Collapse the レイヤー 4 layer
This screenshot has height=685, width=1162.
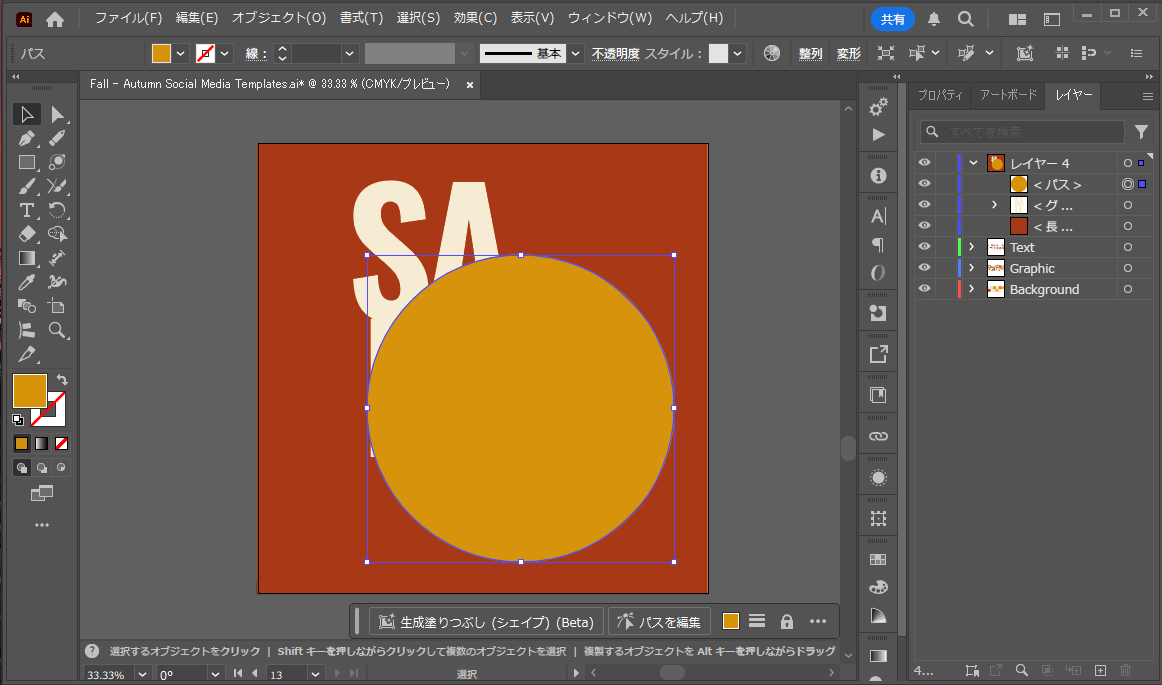[x=973, y=162]
